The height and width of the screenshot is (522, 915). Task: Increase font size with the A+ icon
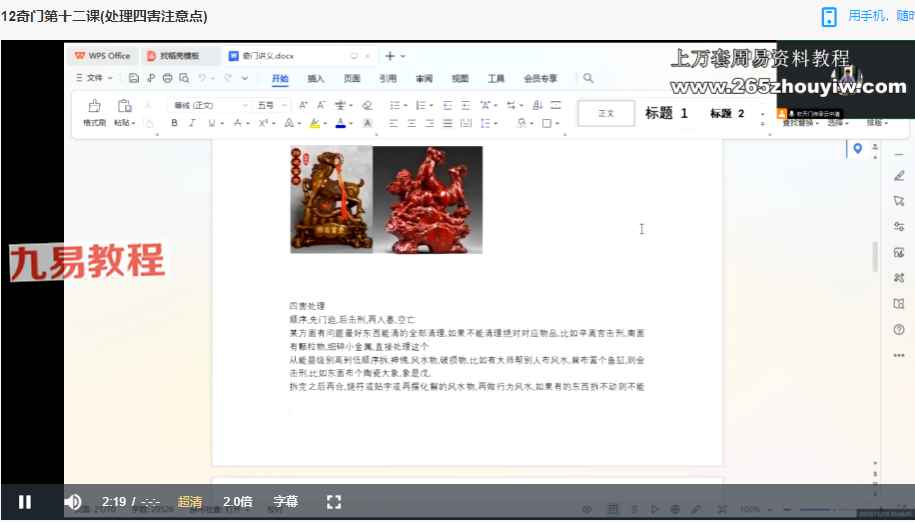coord(303,106)
